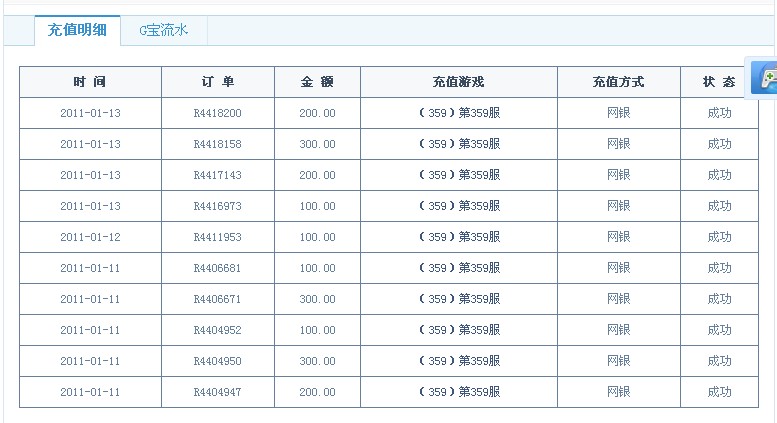Click the 充值游戏 column header
The width and height of the screenshot is (777, 423).
point(459,82)
